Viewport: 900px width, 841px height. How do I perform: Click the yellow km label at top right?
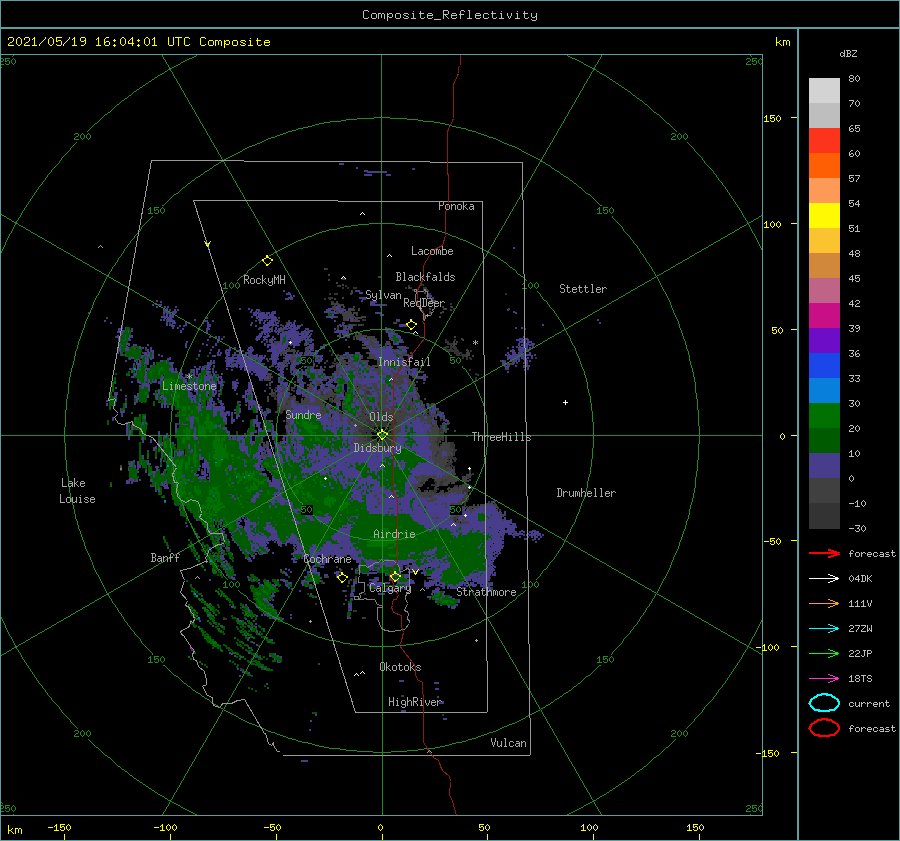click(782, 42)
